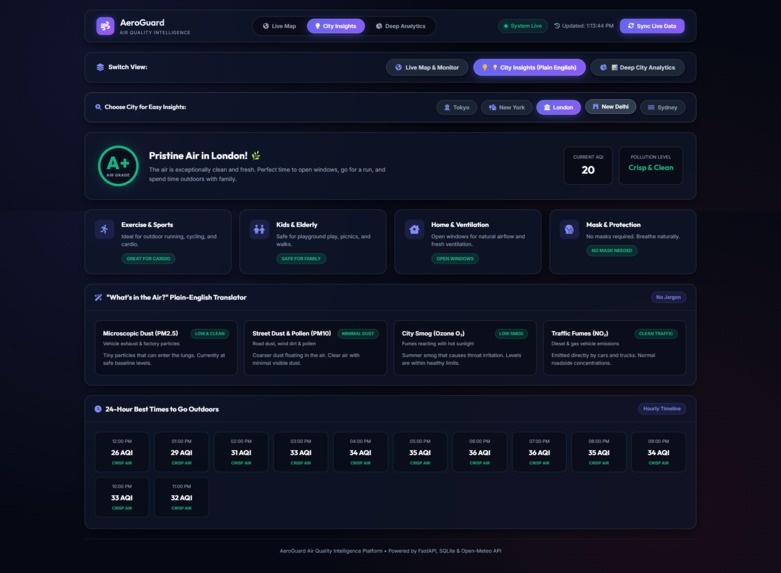Switch to City Insights (Plain English) view
Screen dimensions: 781x573
click(x=529, y=67)
